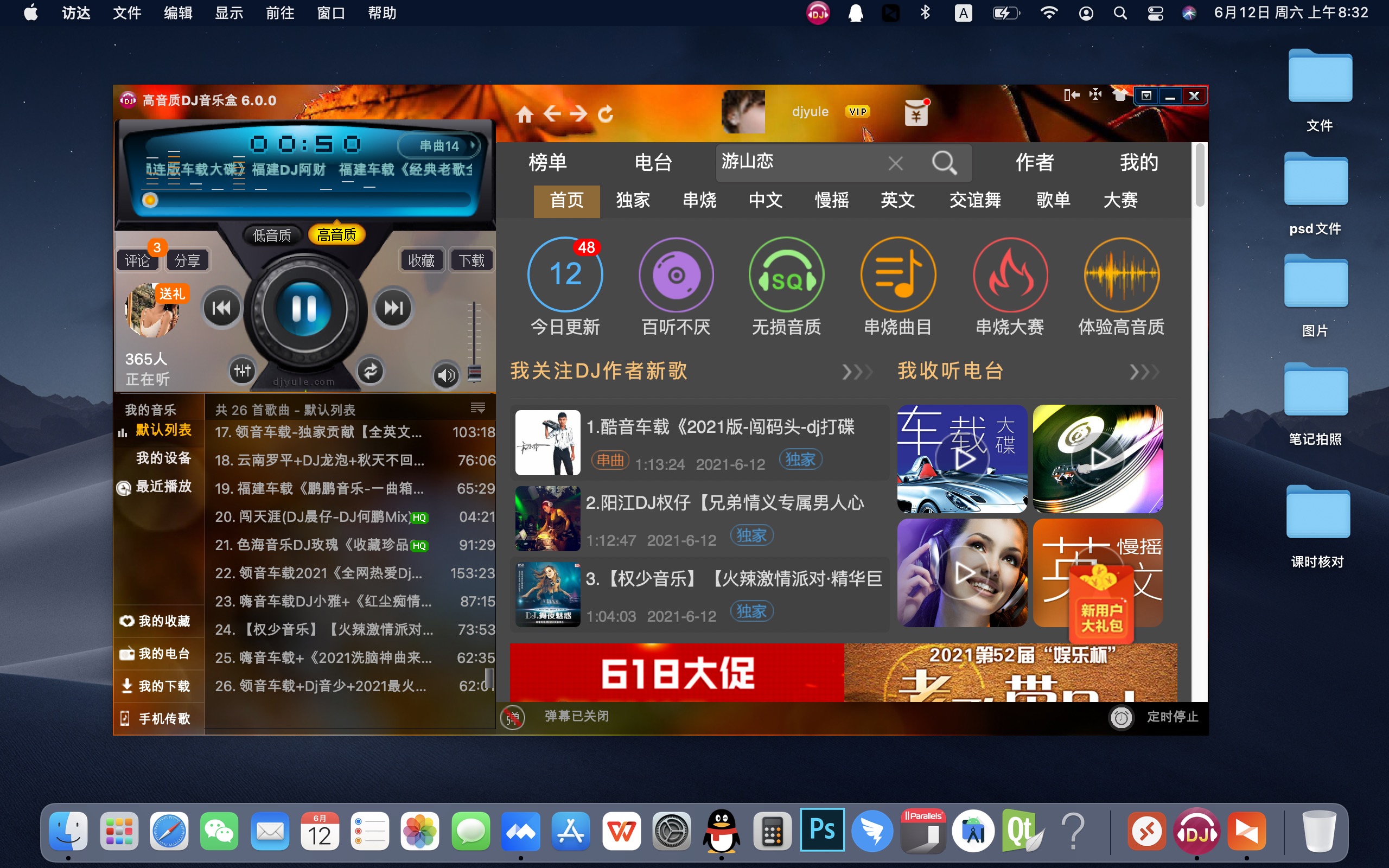Click the 评论 button
Image resolution: width=1389 pixels, height=868 pixels.
point(137,260)
